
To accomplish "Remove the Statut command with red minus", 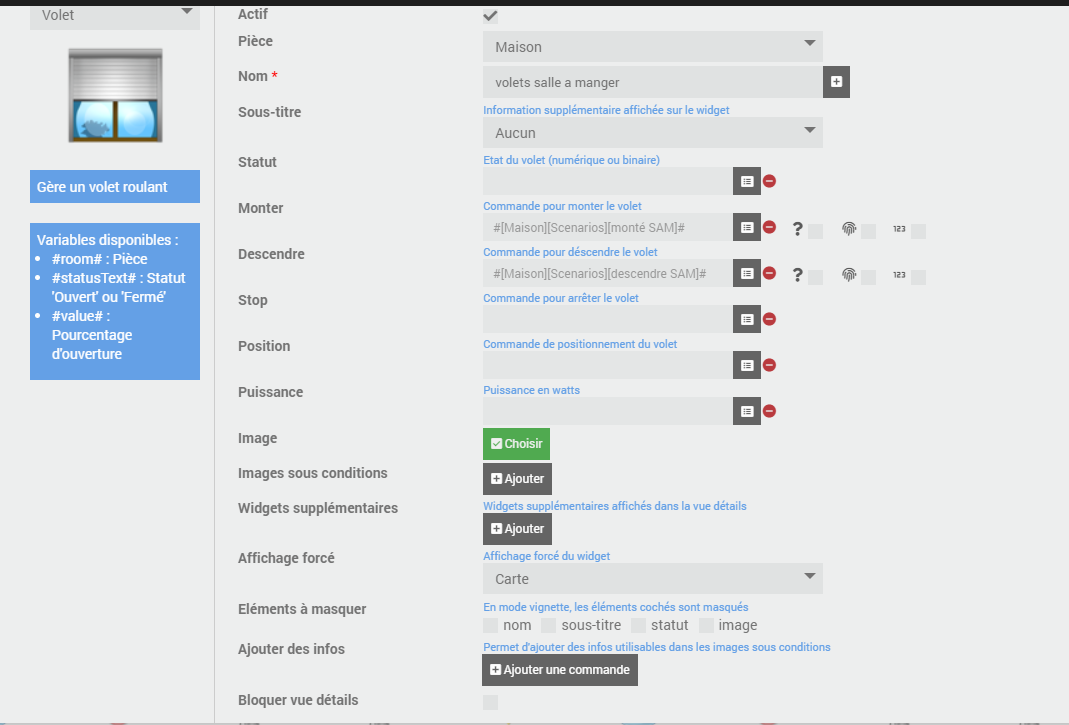I will coord(769,181).
